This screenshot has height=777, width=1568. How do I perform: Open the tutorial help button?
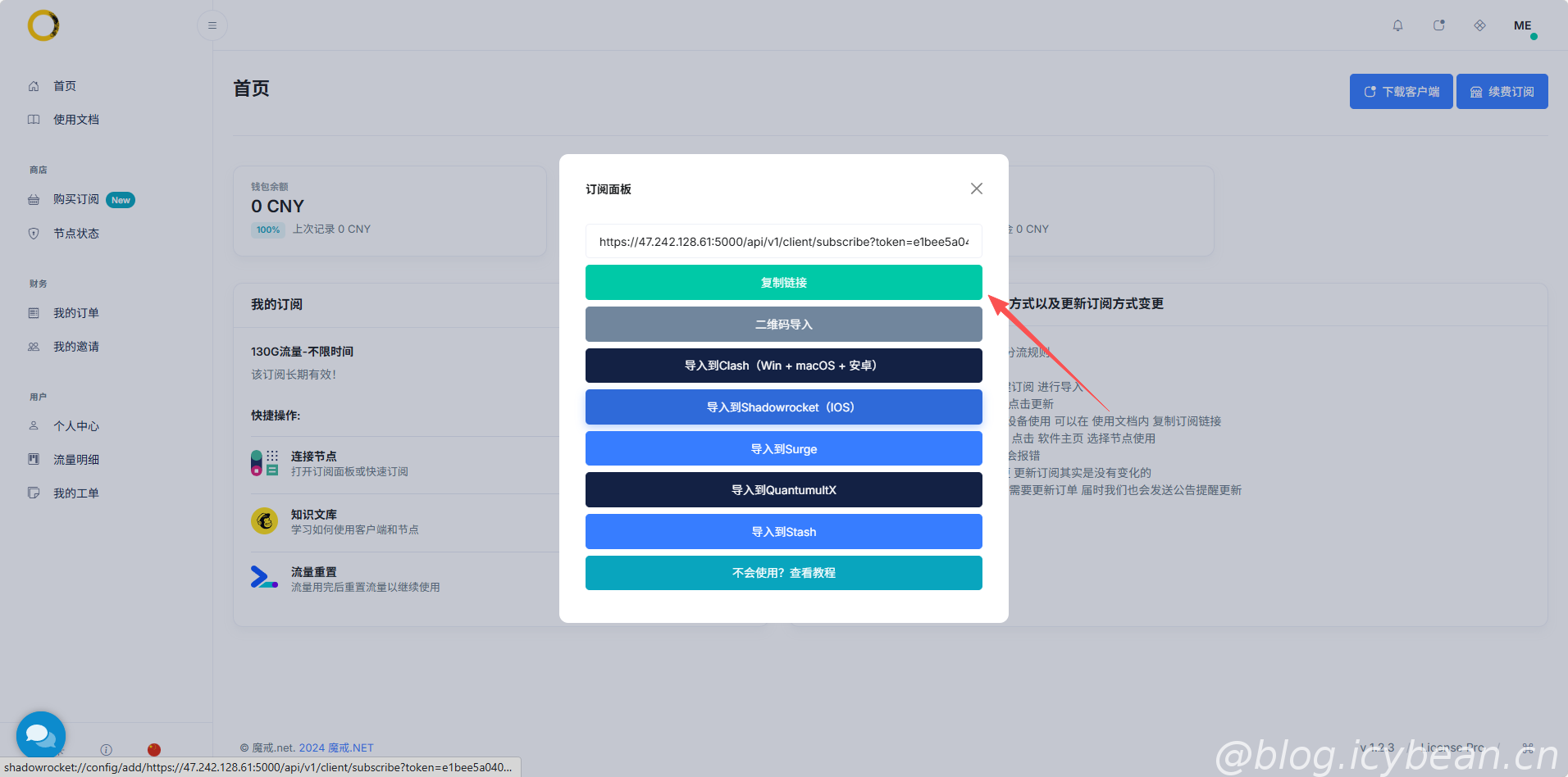[x=783, y=573]
